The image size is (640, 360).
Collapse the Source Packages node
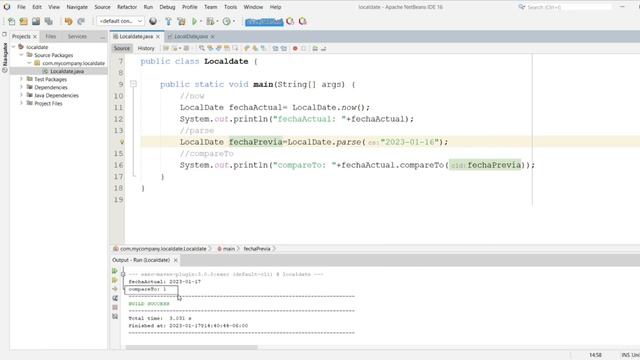coord(22,55)
